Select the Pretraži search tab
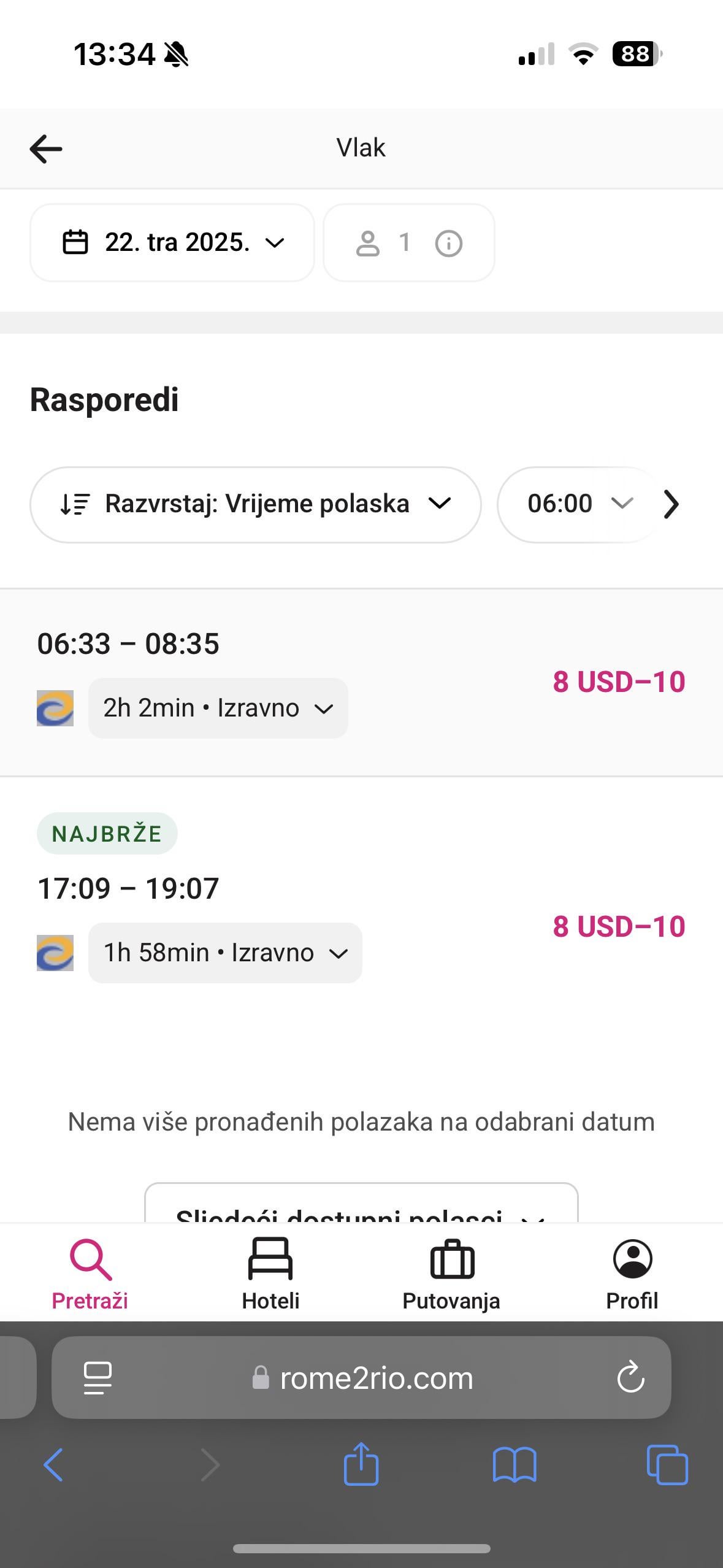The width and height of the screenshot is (723, 1568). pyautogui.click(x=90, y=1274)
